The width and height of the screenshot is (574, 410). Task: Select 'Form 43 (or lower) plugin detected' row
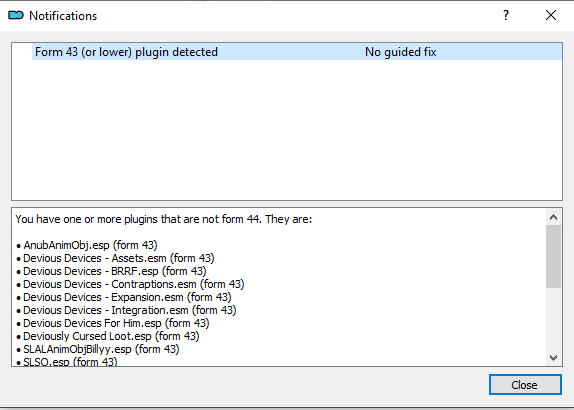[297, 52]
